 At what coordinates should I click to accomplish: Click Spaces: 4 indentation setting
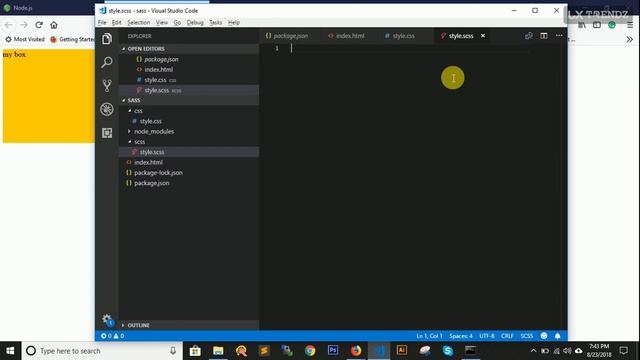tap(461, 336)
